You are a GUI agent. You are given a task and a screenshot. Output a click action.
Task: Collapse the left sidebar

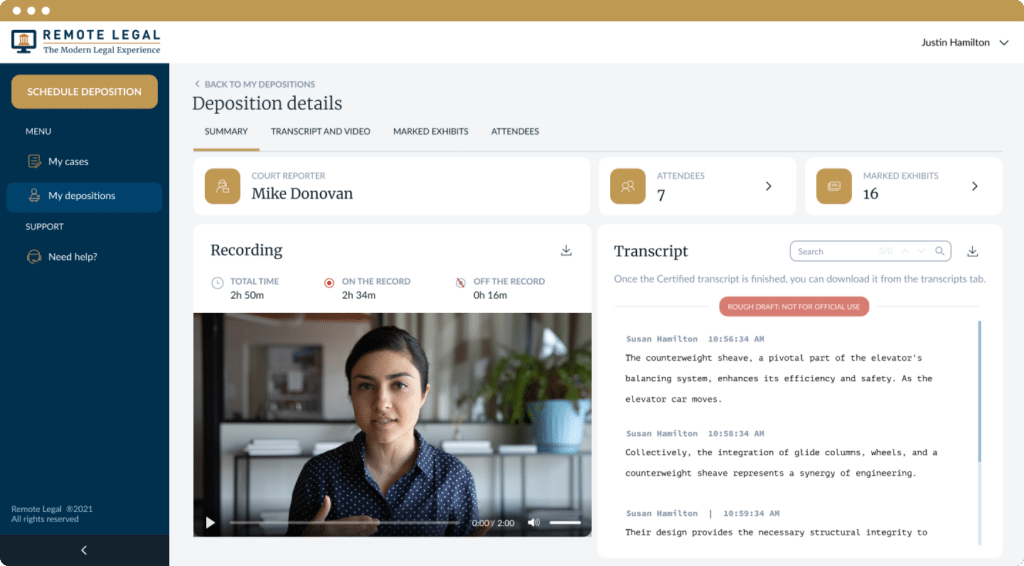[84, 550]
